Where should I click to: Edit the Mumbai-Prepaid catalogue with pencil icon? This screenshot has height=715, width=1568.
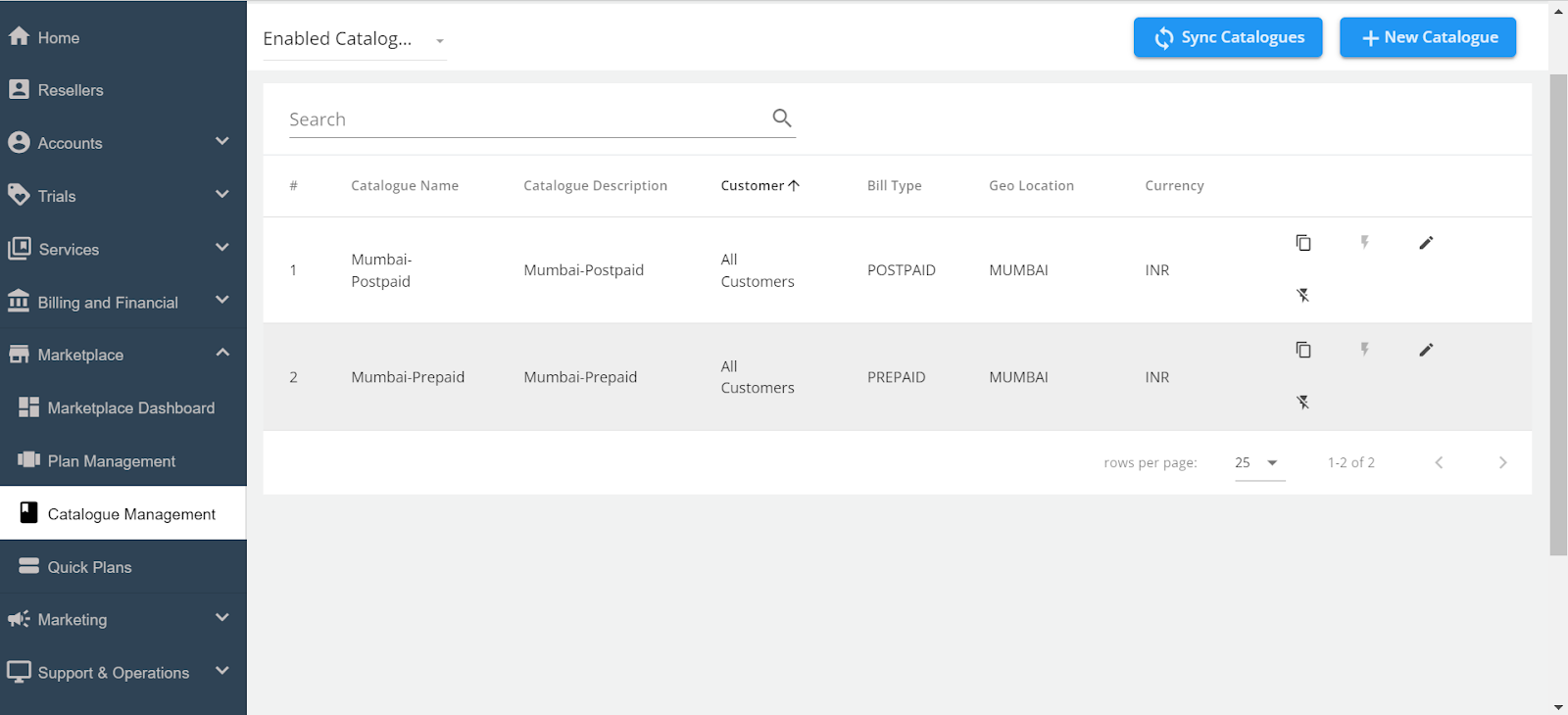pos(1426,350)
